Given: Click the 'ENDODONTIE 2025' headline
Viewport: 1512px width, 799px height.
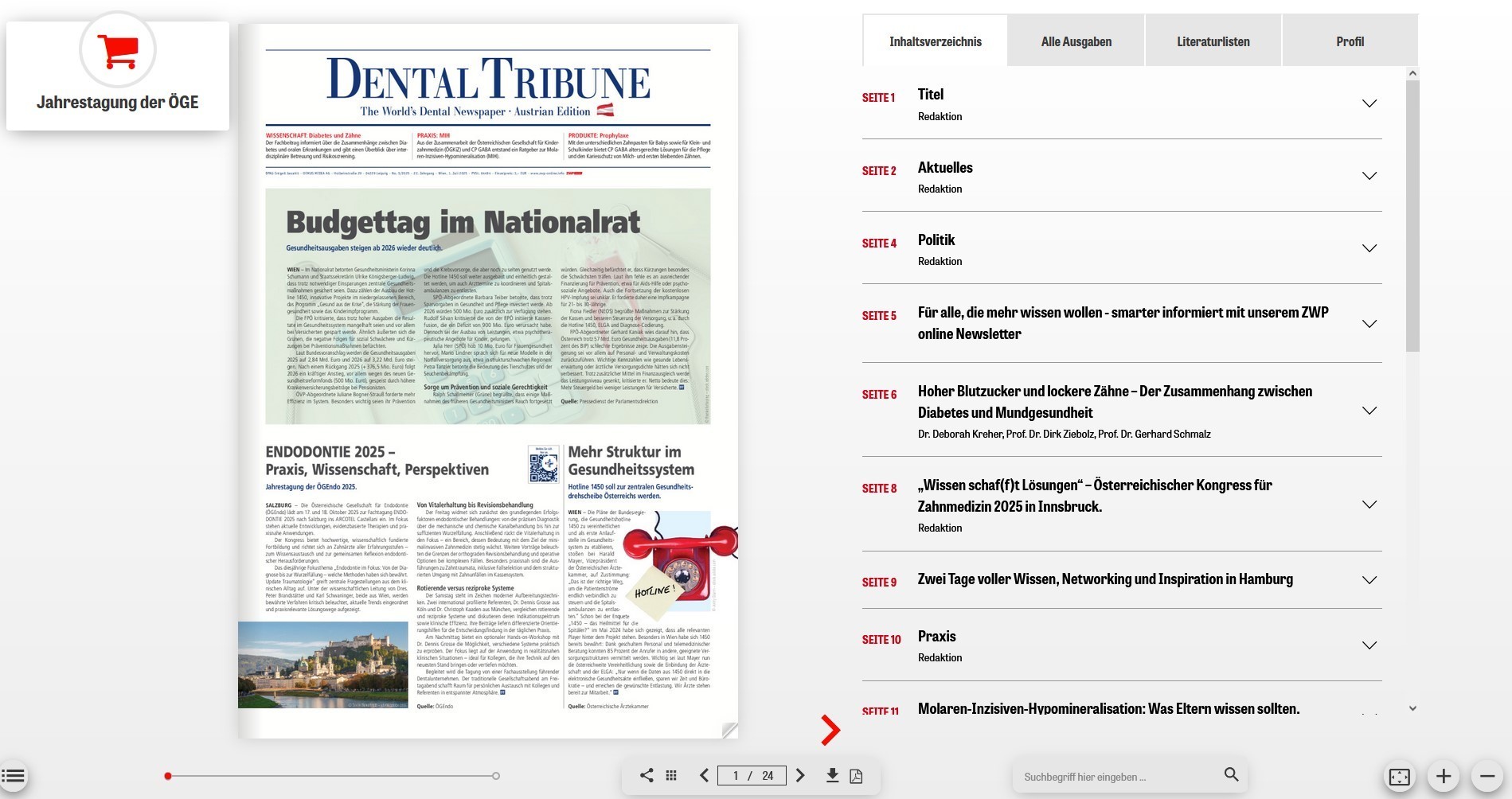Looking at the screenshot, I should point(377,461).
